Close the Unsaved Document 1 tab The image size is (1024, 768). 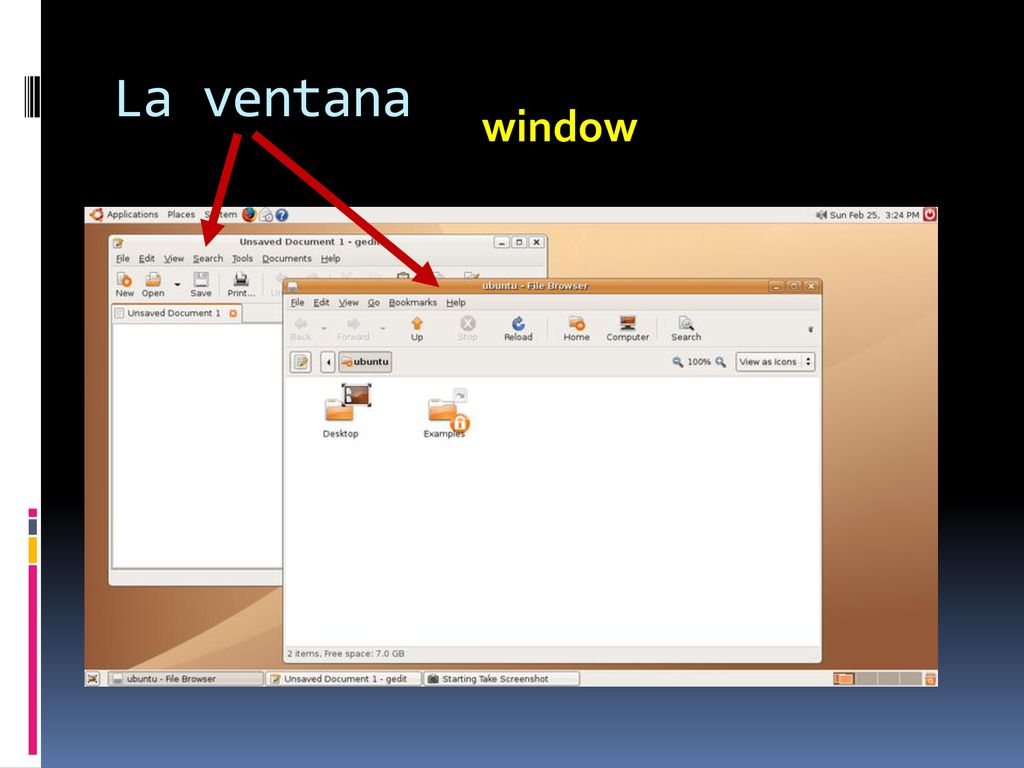[x=232, y=313]
